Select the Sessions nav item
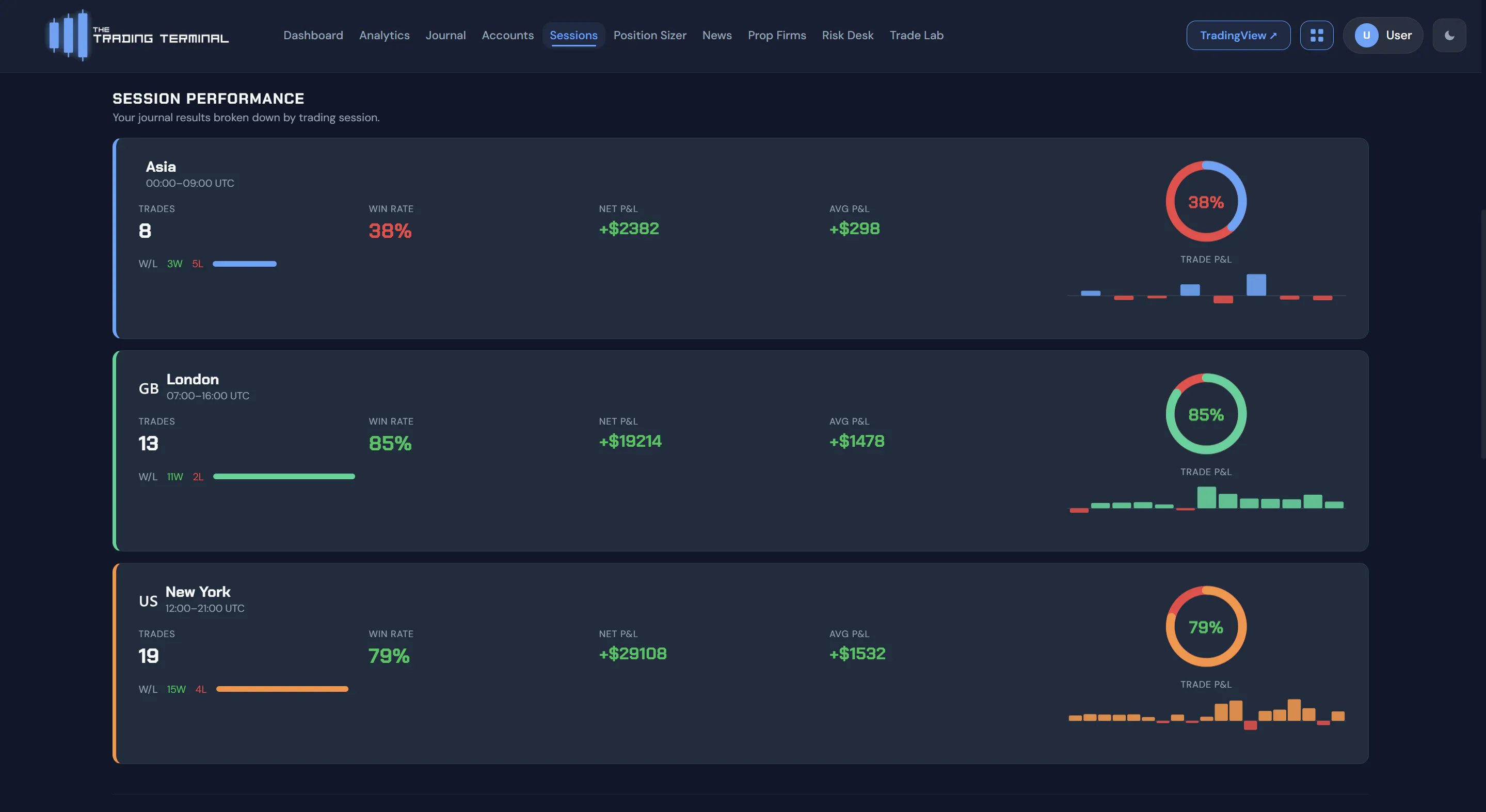The height and width of the screenshot is (812, 1486). click(573, 35)
